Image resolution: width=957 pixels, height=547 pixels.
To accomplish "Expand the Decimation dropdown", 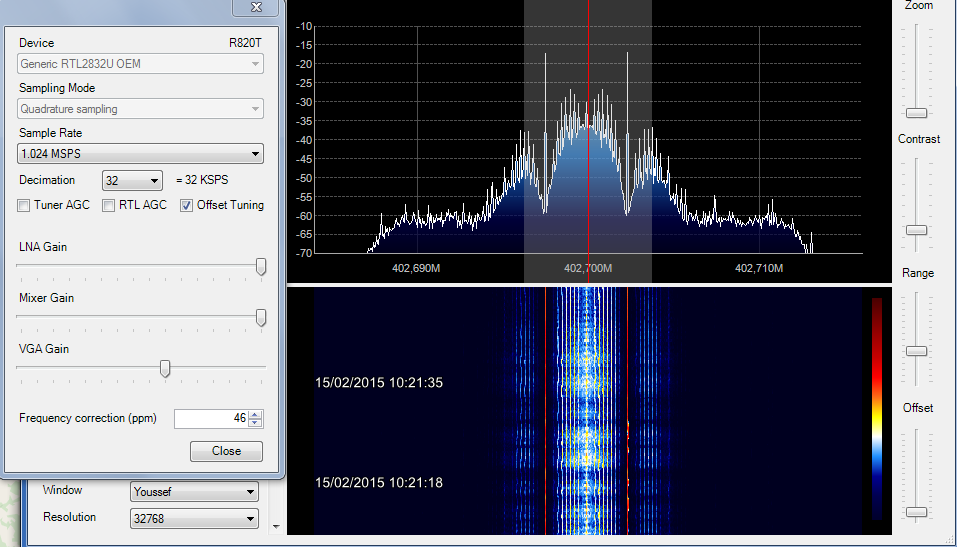I will 132,181.
